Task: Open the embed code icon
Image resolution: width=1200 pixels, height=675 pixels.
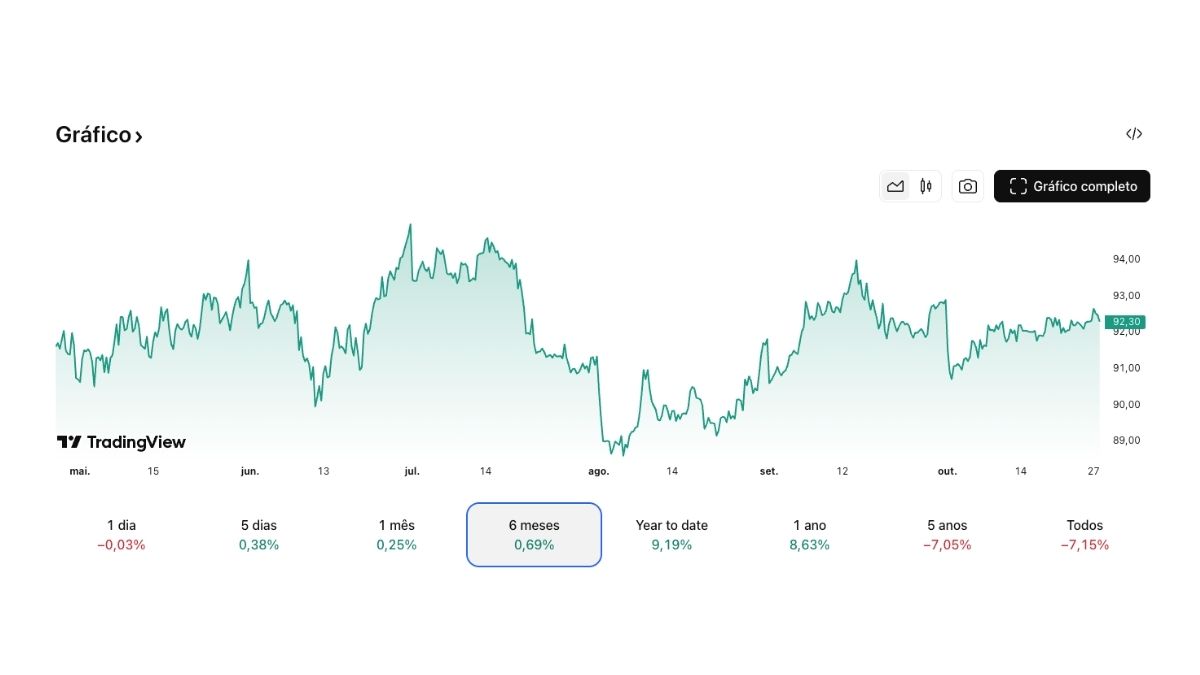Action: pos(1134,133)
